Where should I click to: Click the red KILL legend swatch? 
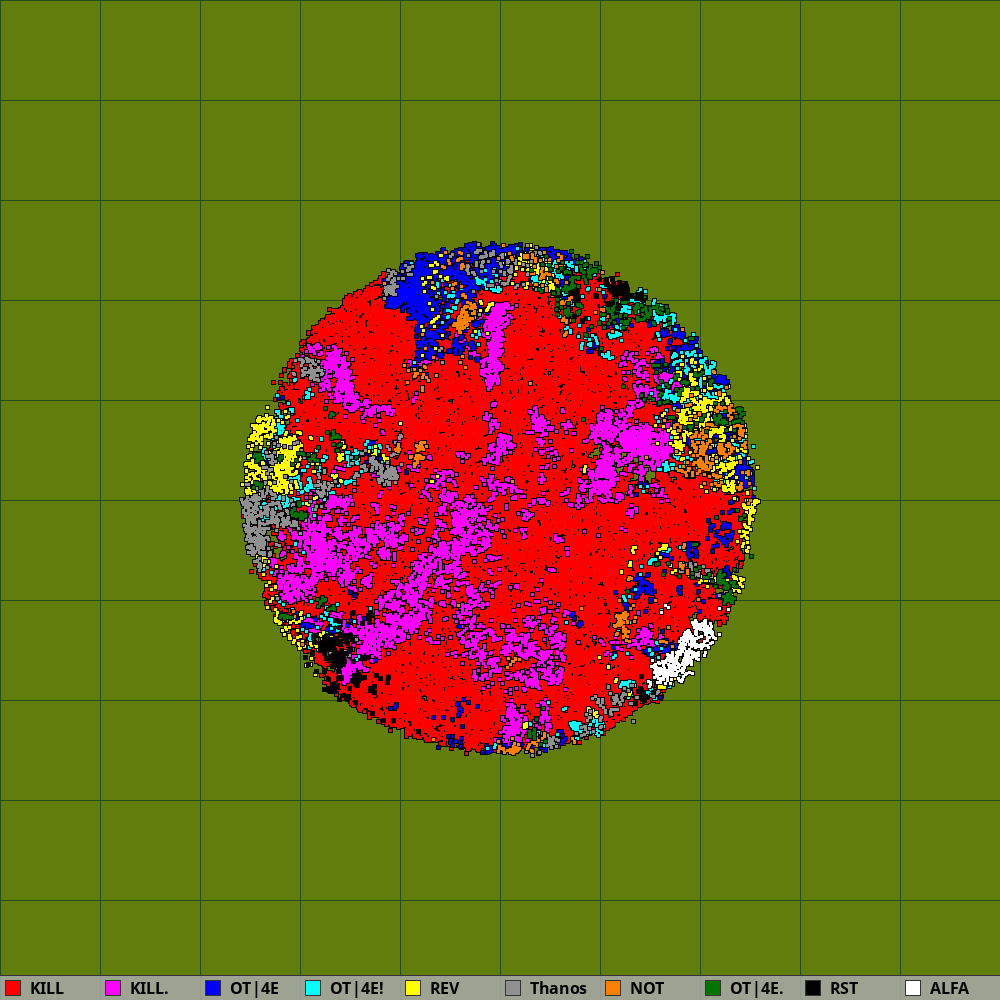tap(13, 988)
